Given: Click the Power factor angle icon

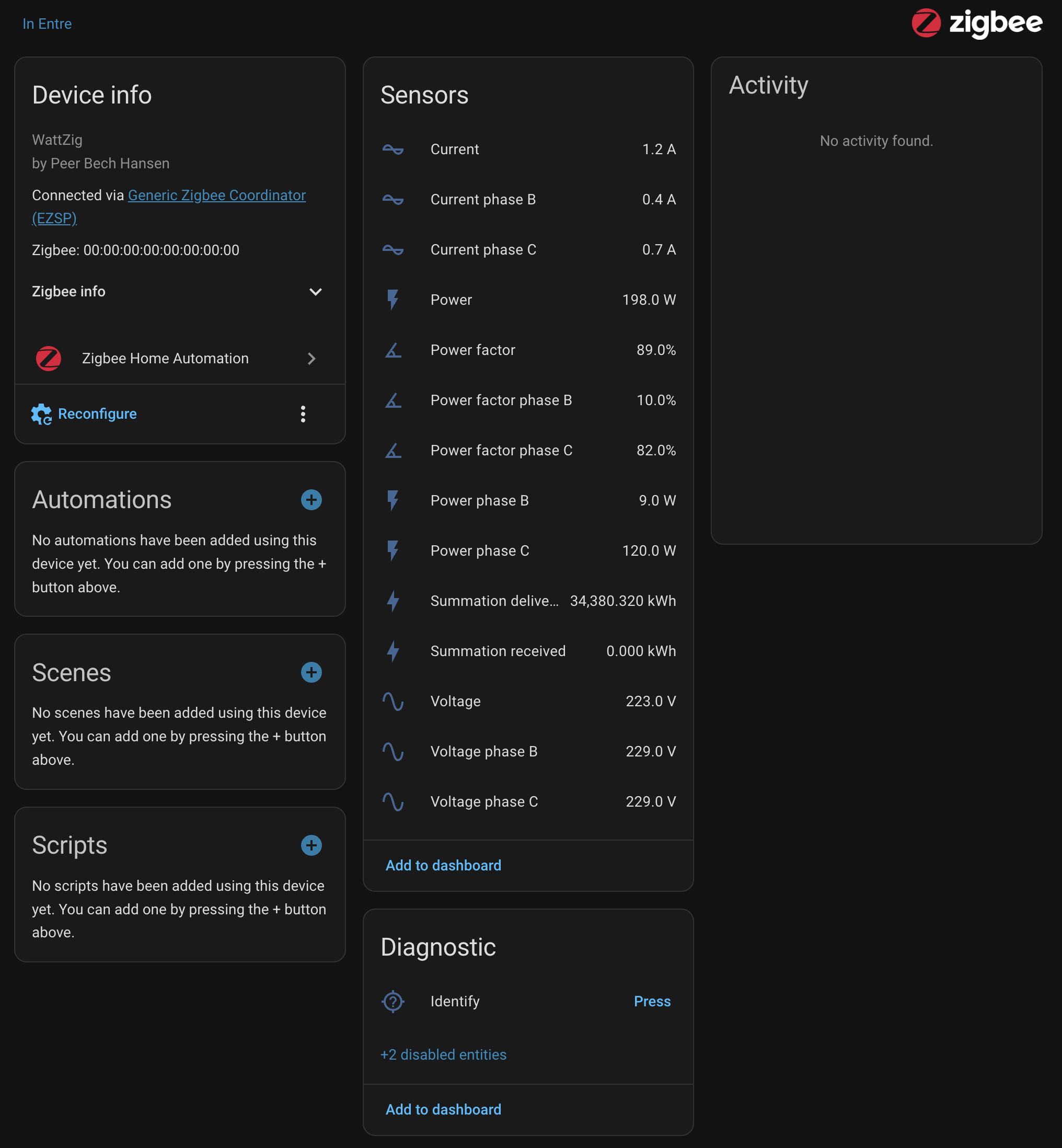Looking at the screenshot, I should tap(393, 350).
